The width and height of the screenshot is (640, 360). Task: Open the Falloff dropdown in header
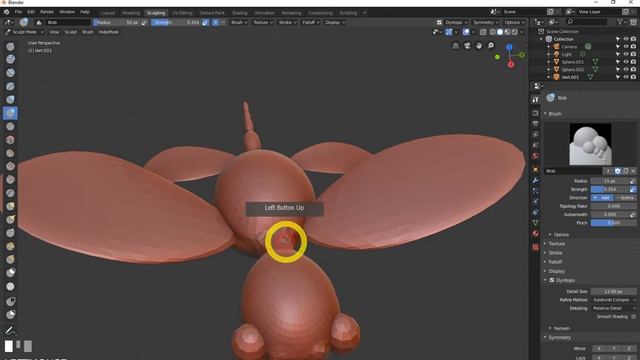click(x=311, y=22)
